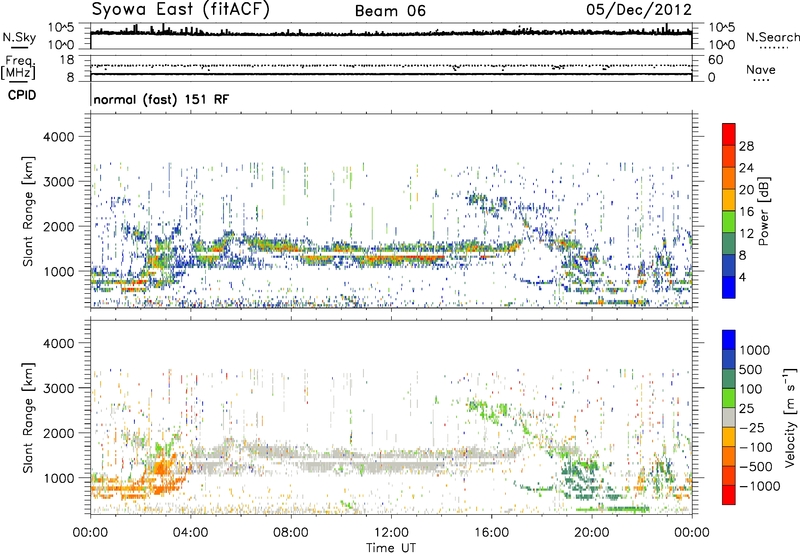Select the 'normal (fast) 151 RF' text
The image size is (800, 554).
click(161, 99)
